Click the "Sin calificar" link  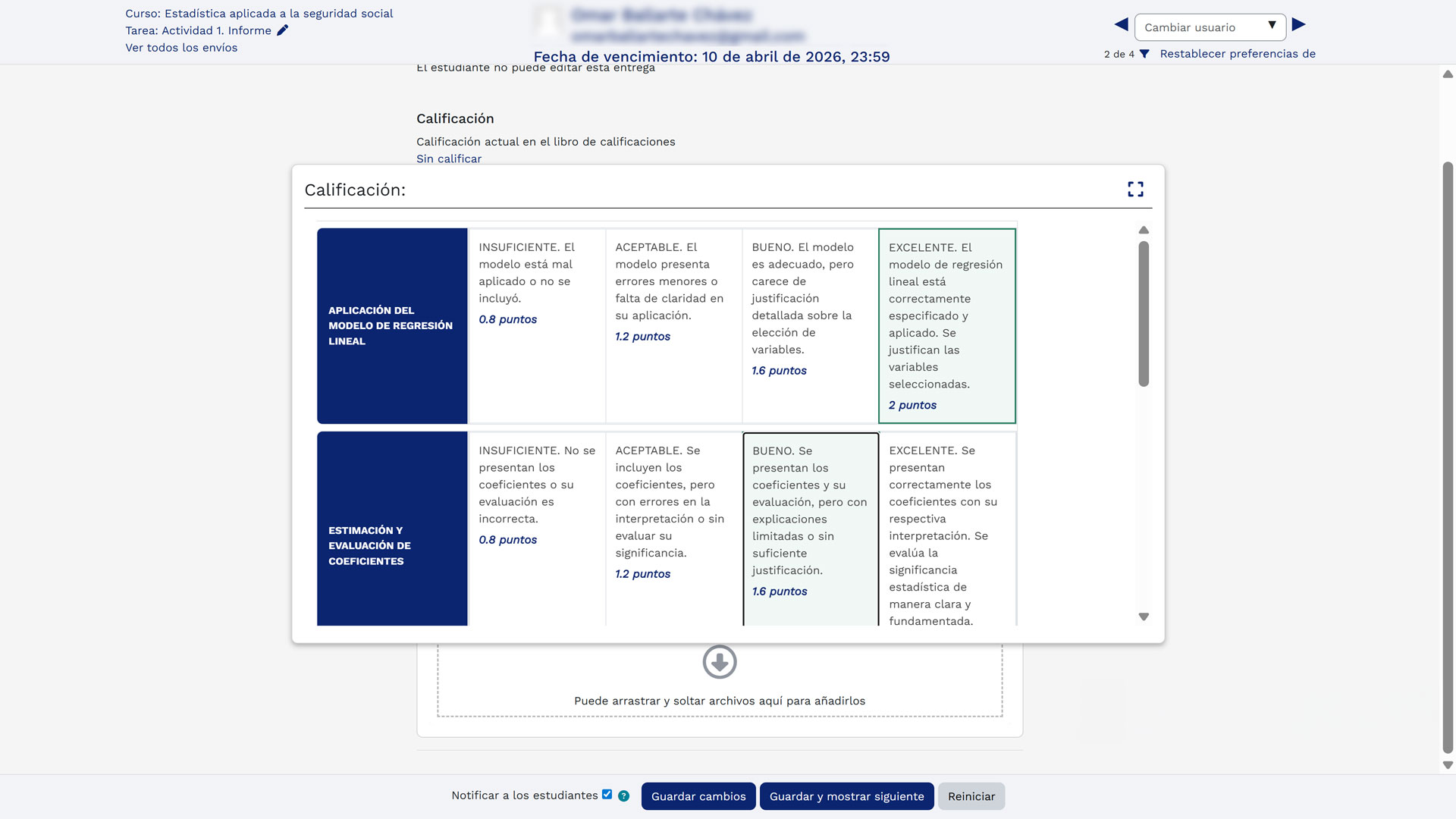[x=448, y=158]
